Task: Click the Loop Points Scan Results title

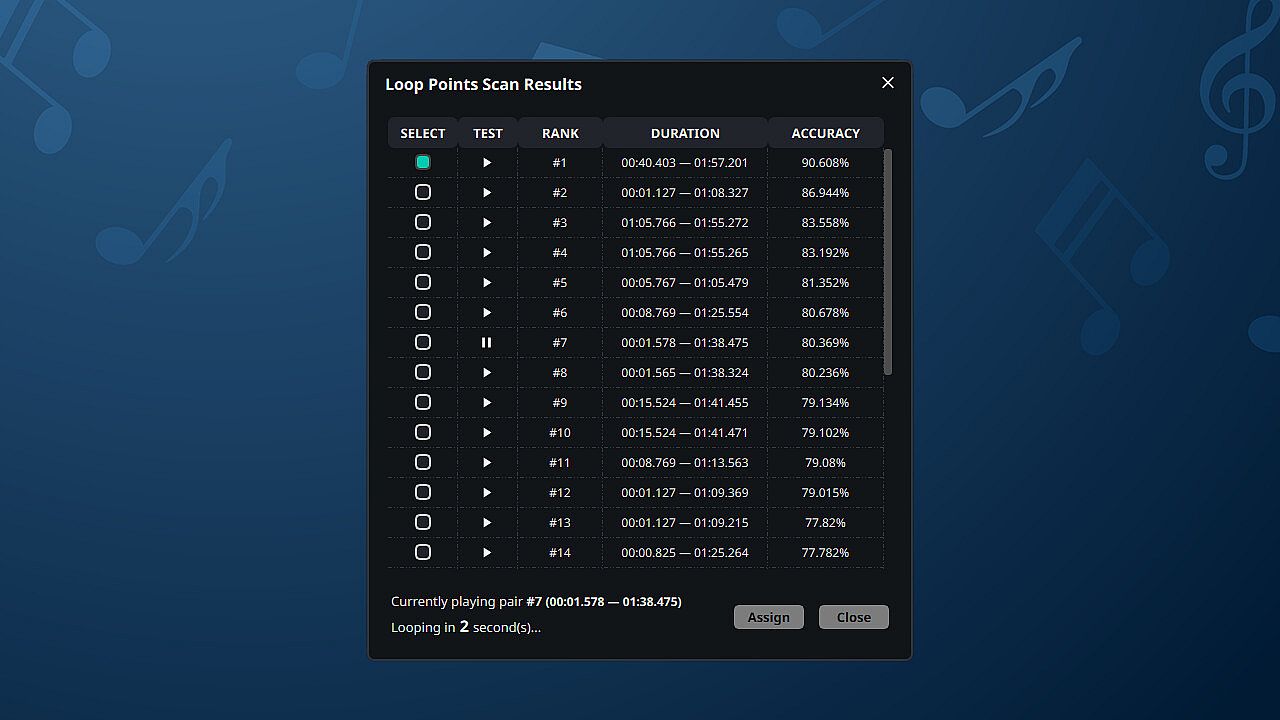Action: tap(484, 84)
